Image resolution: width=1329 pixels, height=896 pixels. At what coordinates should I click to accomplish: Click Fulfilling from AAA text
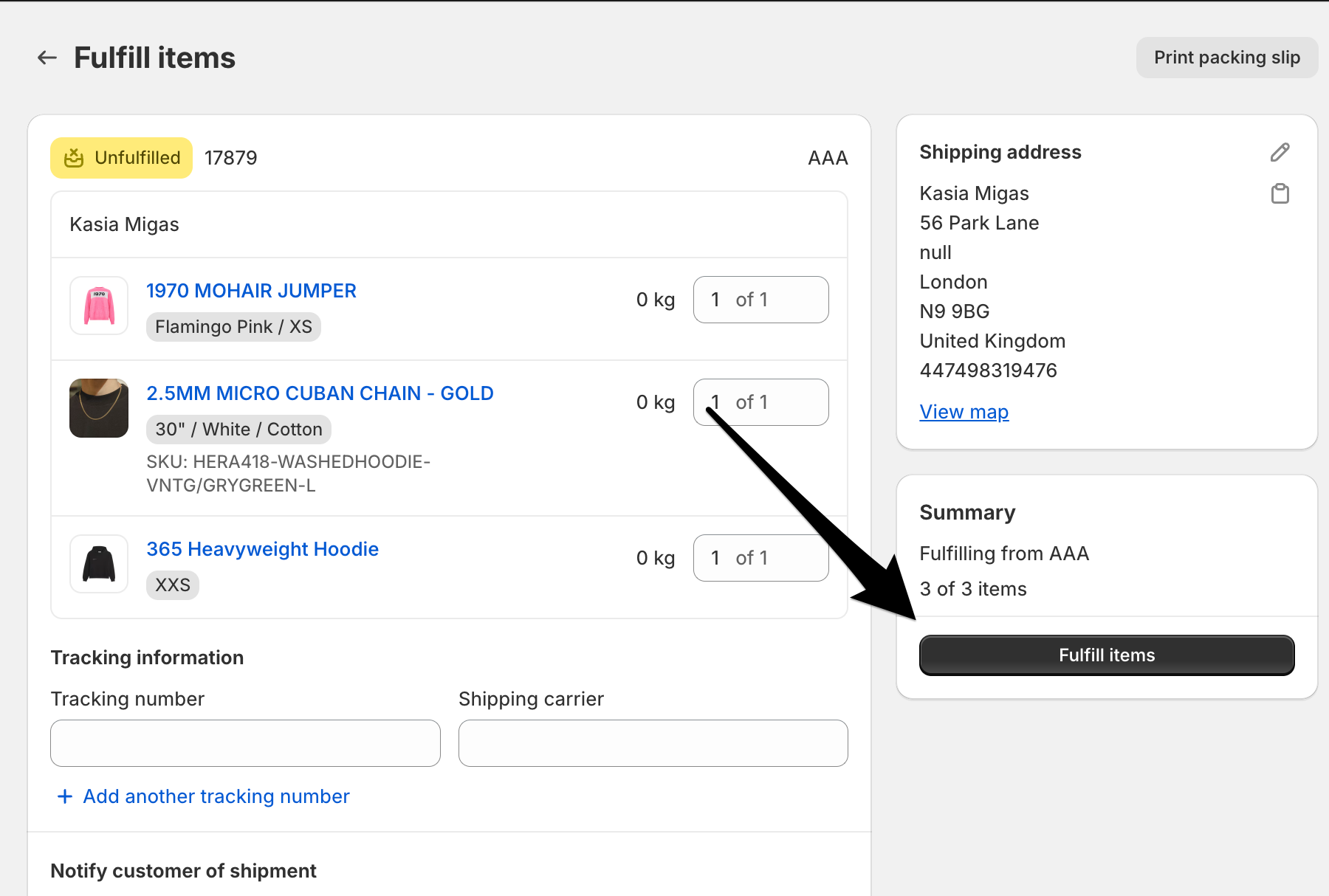click(x=1004, y=554)
